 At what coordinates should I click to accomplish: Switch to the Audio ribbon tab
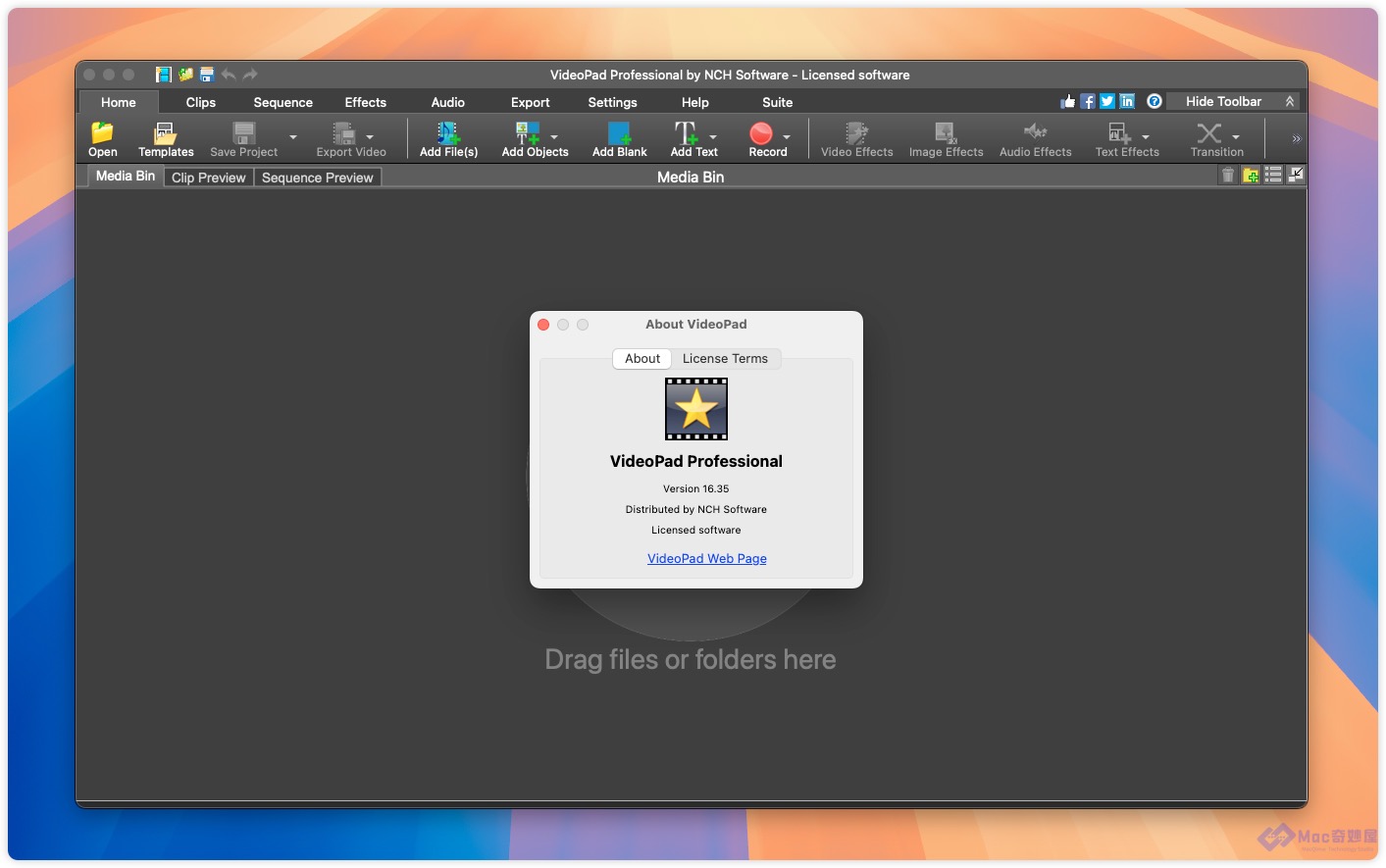pos(448,102)
